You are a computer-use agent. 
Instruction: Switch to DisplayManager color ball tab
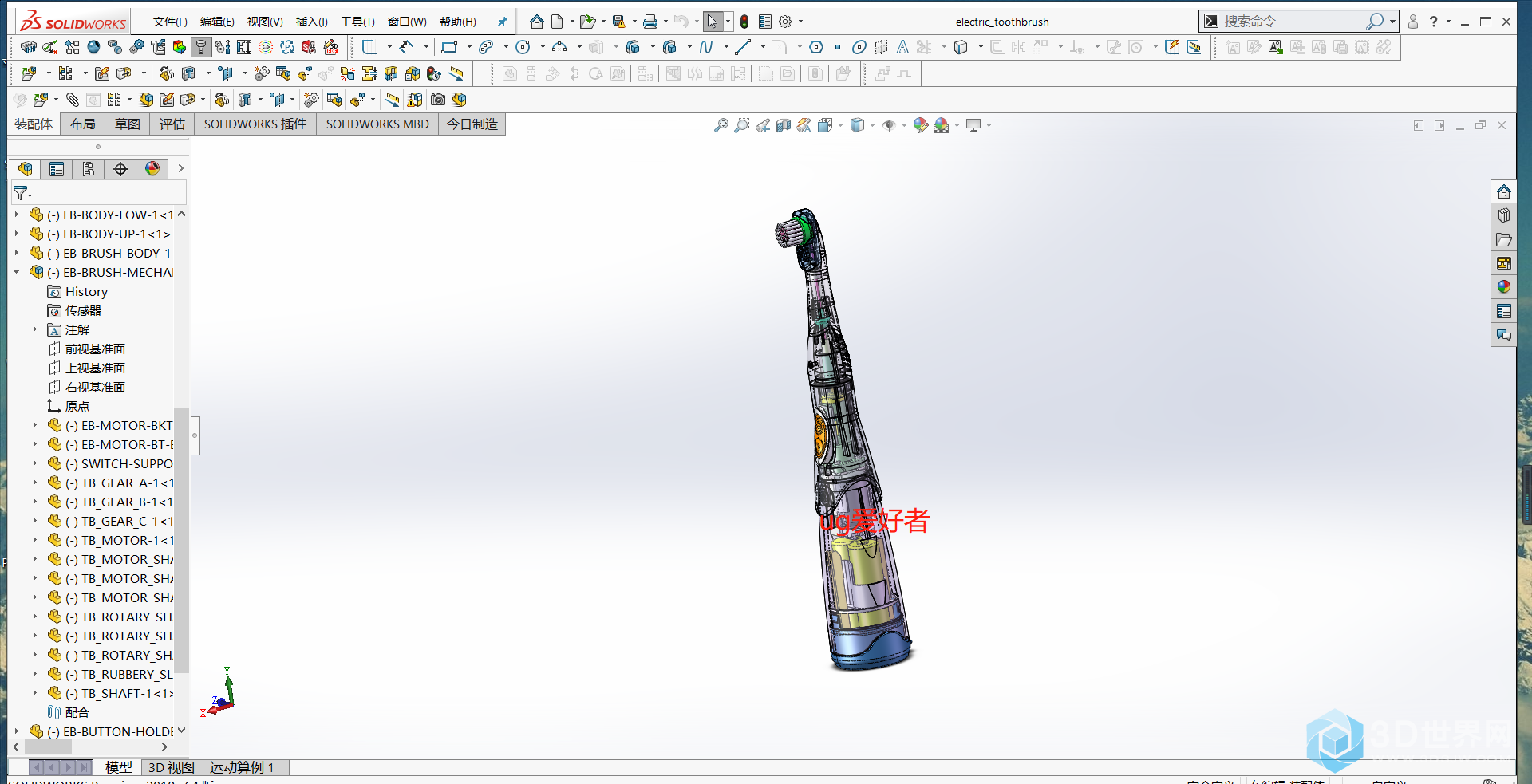[152, 168]
